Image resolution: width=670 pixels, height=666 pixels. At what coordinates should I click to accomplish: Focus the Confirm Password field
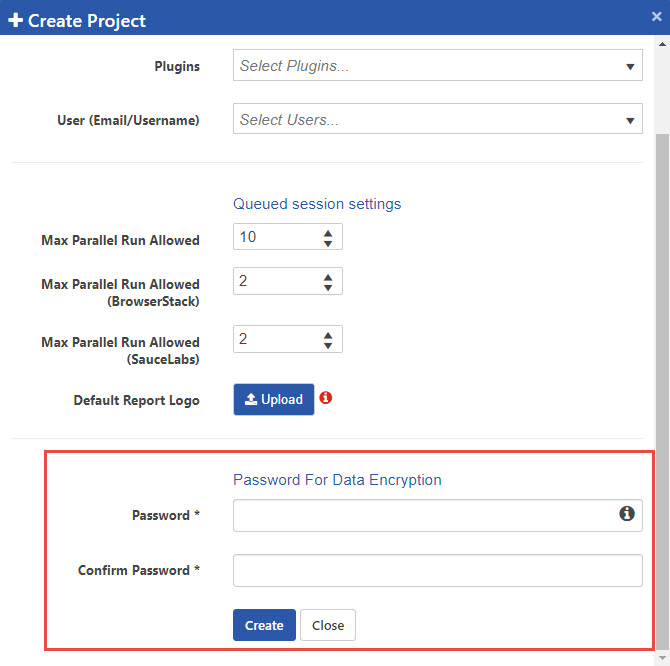pos(437,571)
